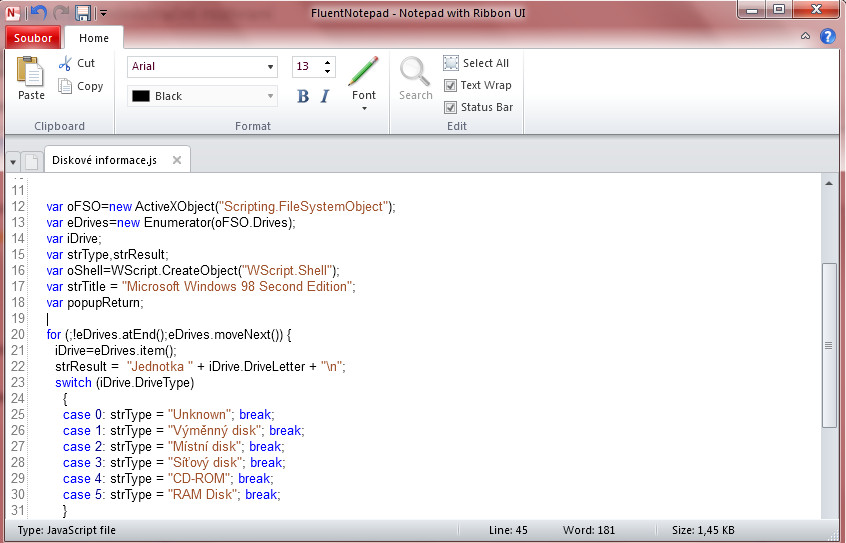Close the Diskové informace.js tab
The image size is (846, 543).
176,160
